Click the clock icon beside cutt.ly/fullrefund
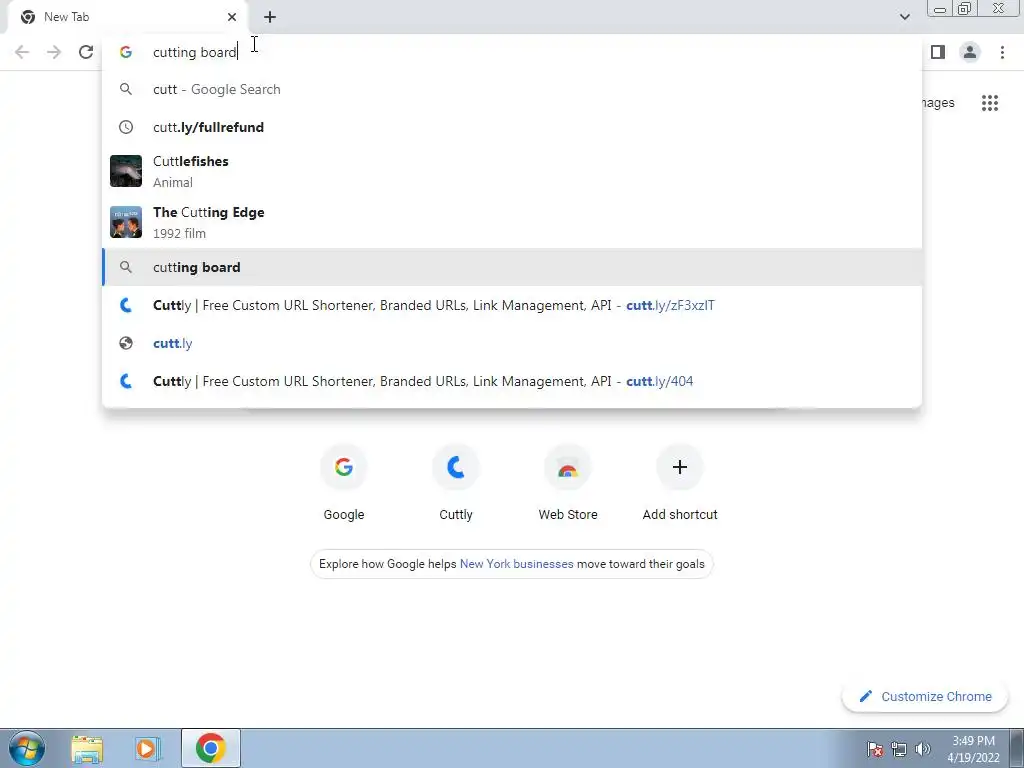 pos(126,127)
